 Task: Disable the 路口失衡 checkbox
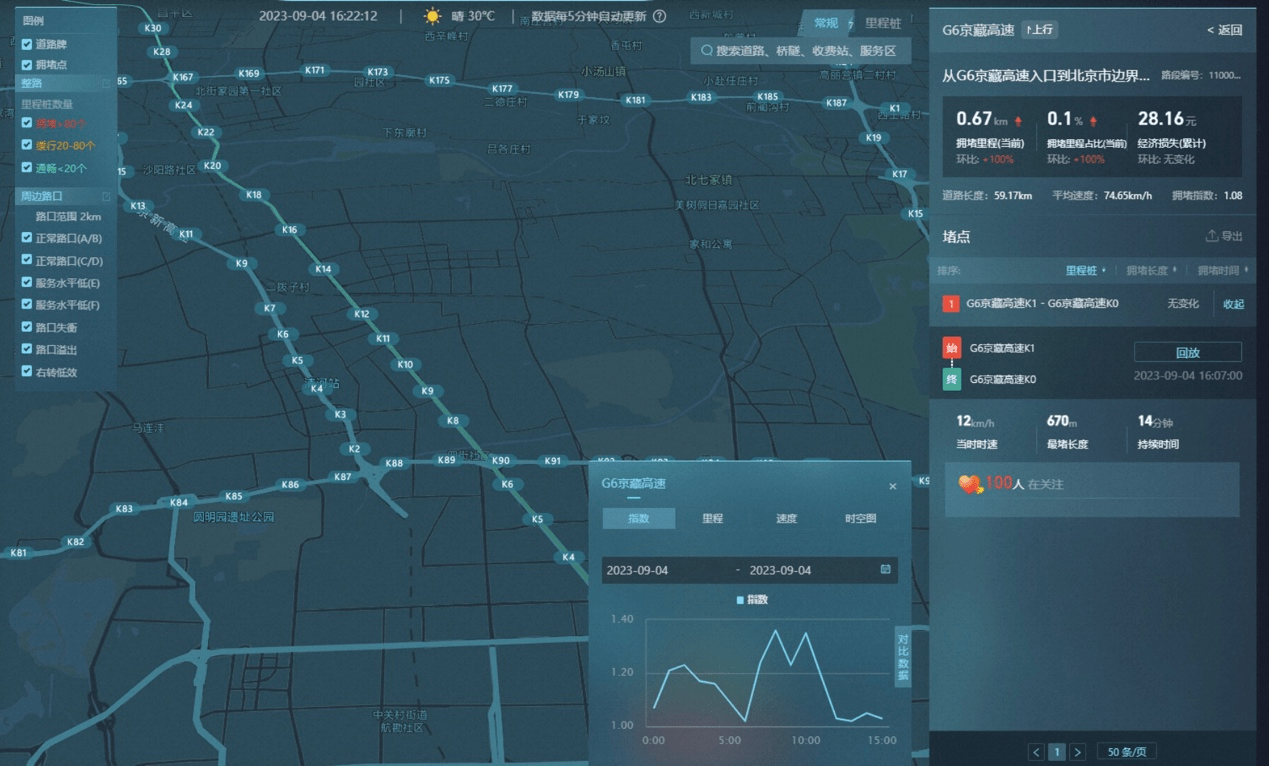click(x=27, y=327)
